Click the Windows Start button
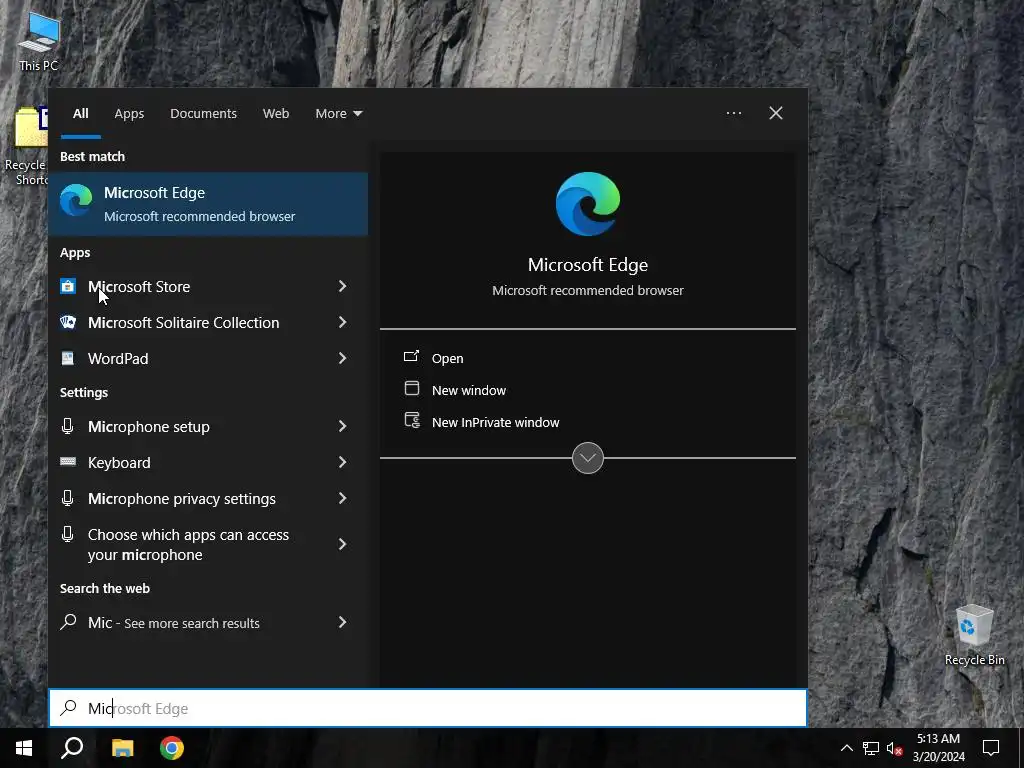Screen dimensions: 1024x768 [x=24, y=748]
